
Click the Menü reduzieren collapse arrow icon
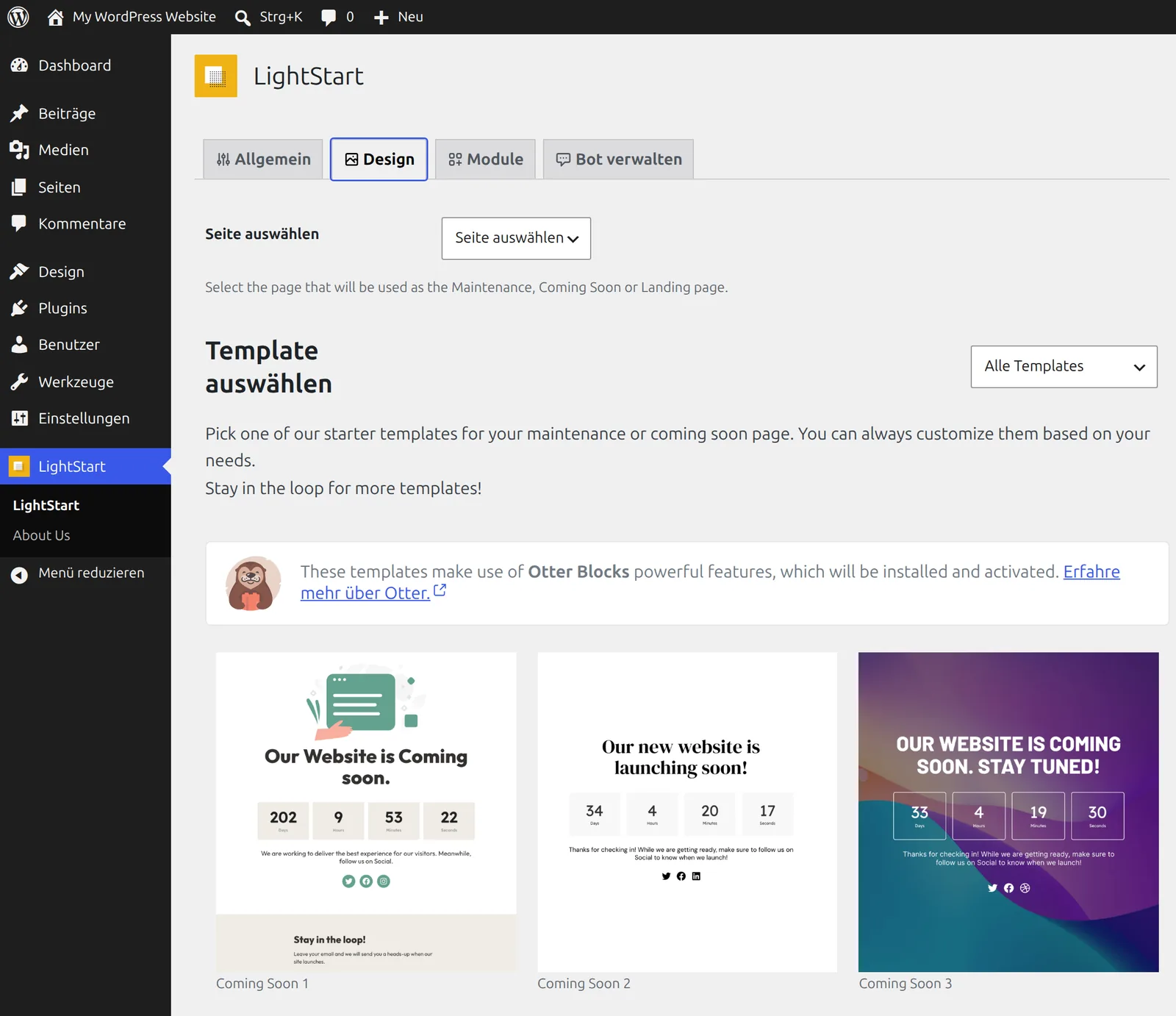(19, 574)
